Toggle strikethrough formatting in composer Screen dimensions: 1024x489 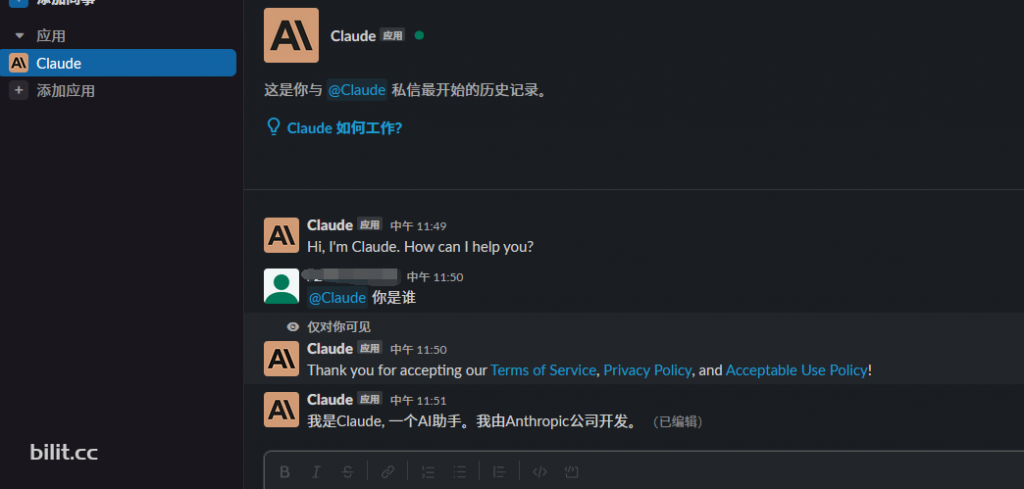(x=347, y=471)
